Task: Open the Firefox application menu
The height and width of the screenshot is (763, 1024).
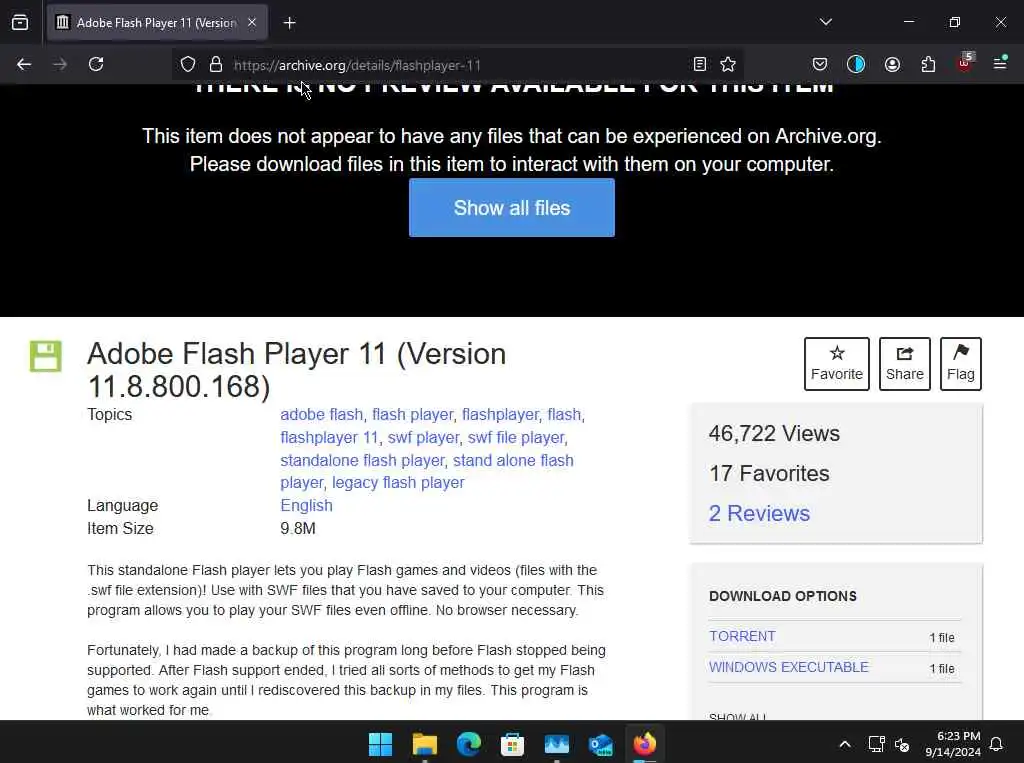Action: tap(1000, 63)
